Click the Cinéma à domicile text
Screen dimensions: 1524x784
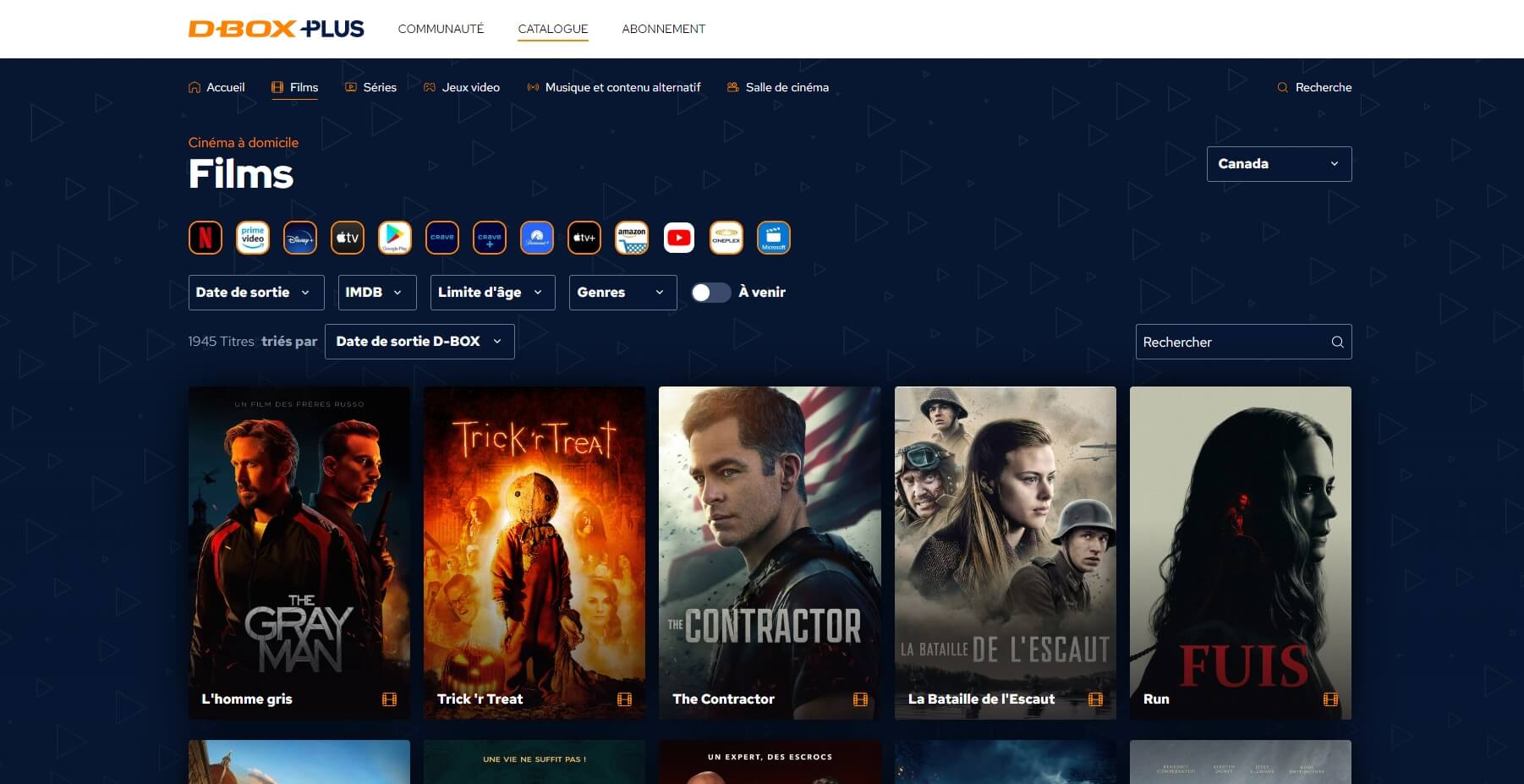click(x=244, y=143)
